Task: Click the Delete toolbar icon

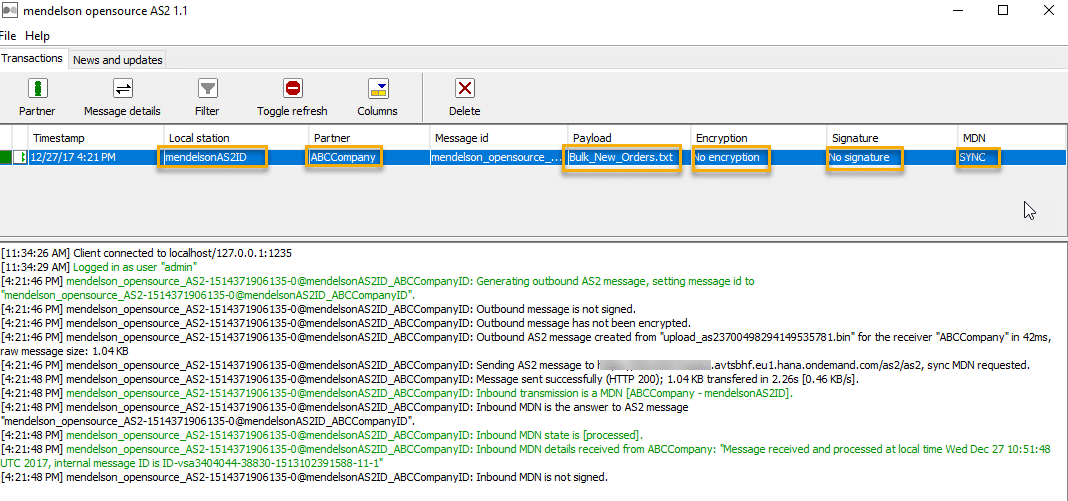Action: tap(464, 89)
